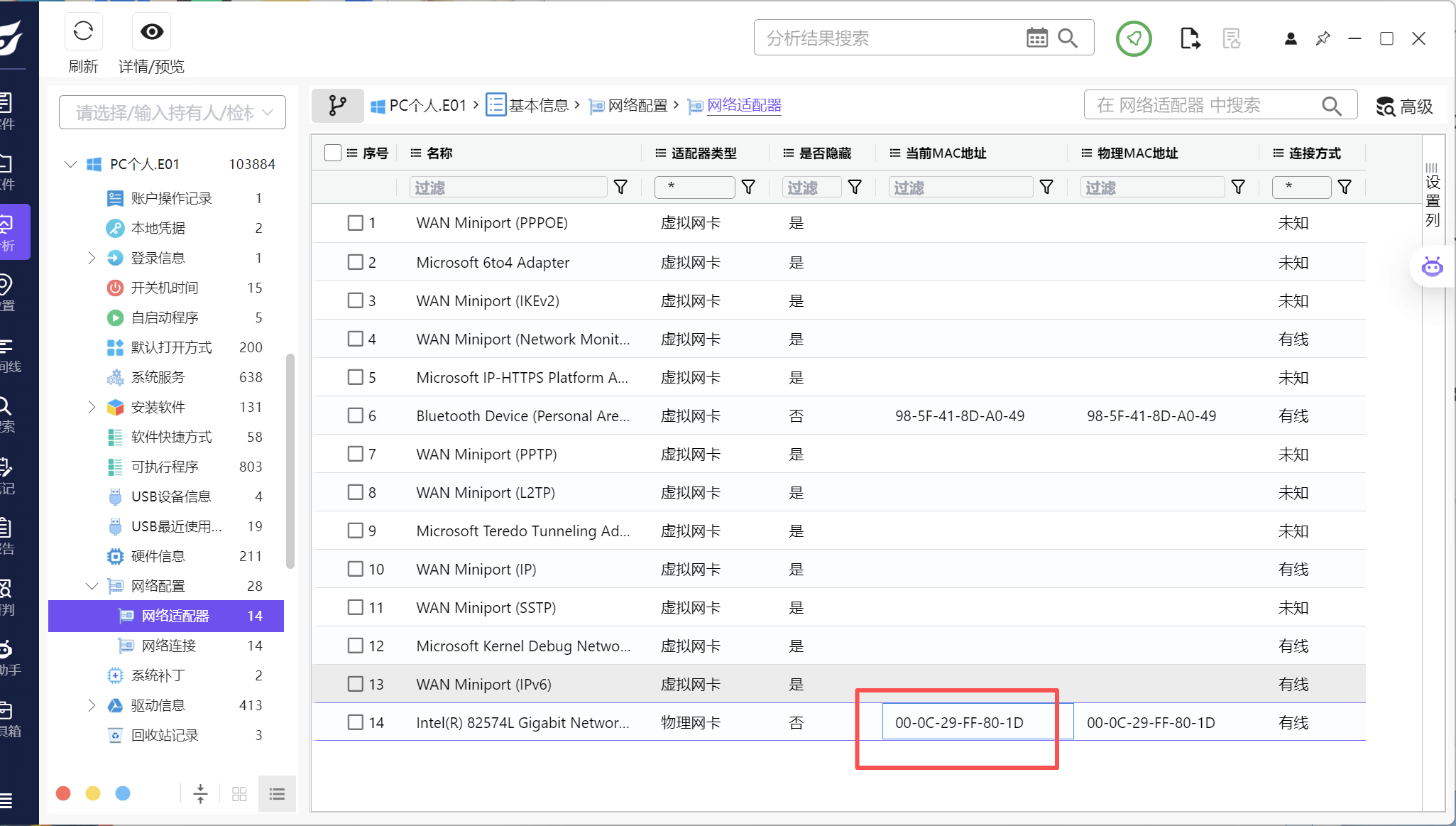
Task: Click the 网络适配器 breadcrumb link
Action: click(745, 106)
